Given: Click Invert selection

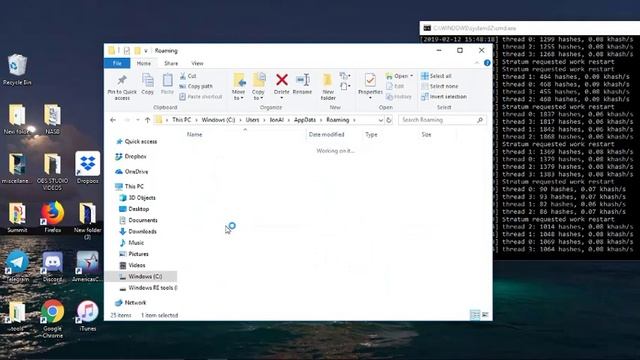Looking at the screenshot, I should point(444,97).
